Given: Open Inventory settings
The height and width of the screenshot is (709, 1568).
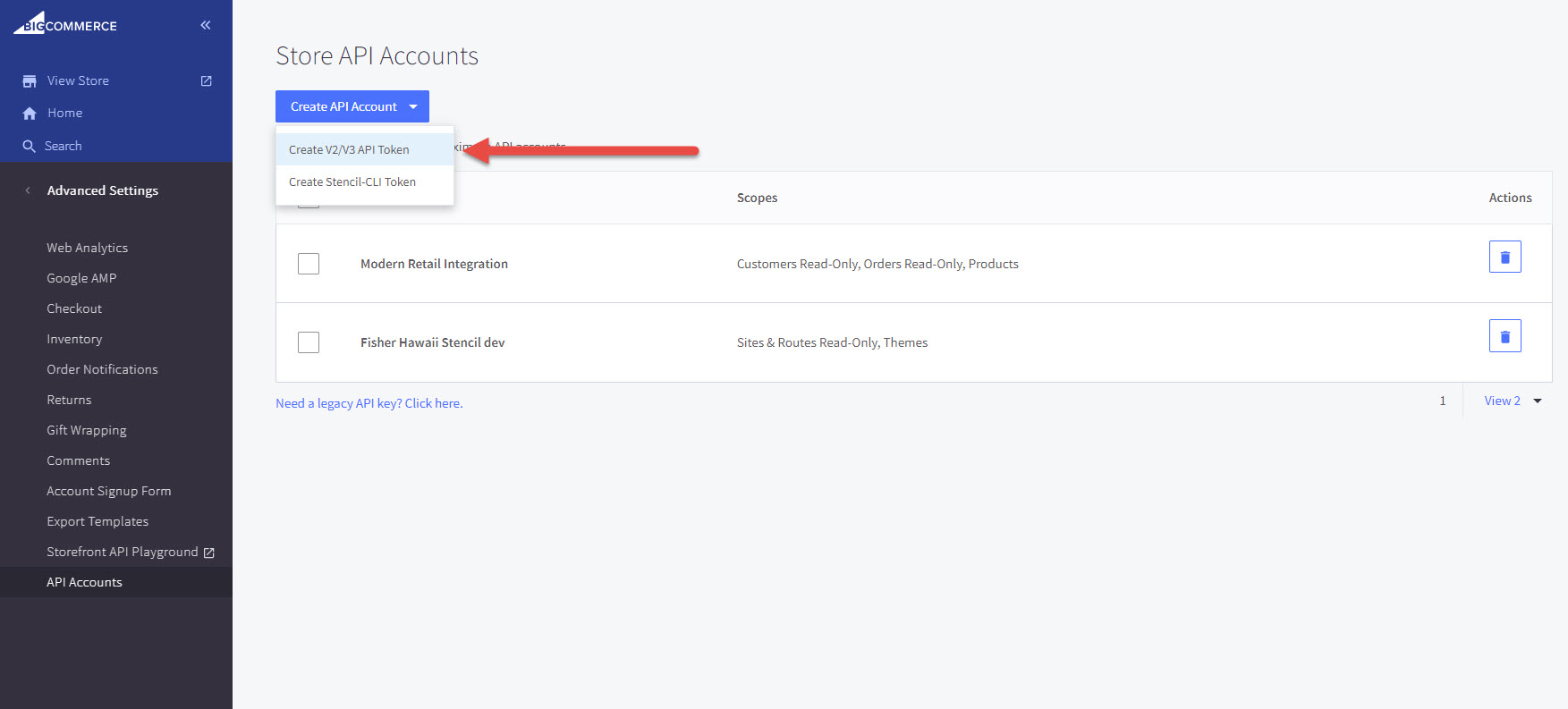Looking at the screenshot, I should [x=74, y=339].
